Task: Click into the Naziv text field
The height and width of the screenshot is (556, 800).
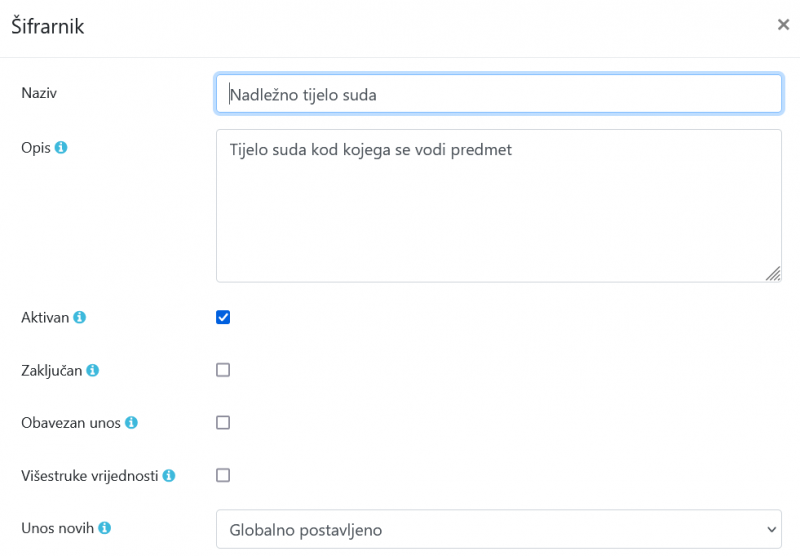Action: pyautogui.click(x=498, y=94)
